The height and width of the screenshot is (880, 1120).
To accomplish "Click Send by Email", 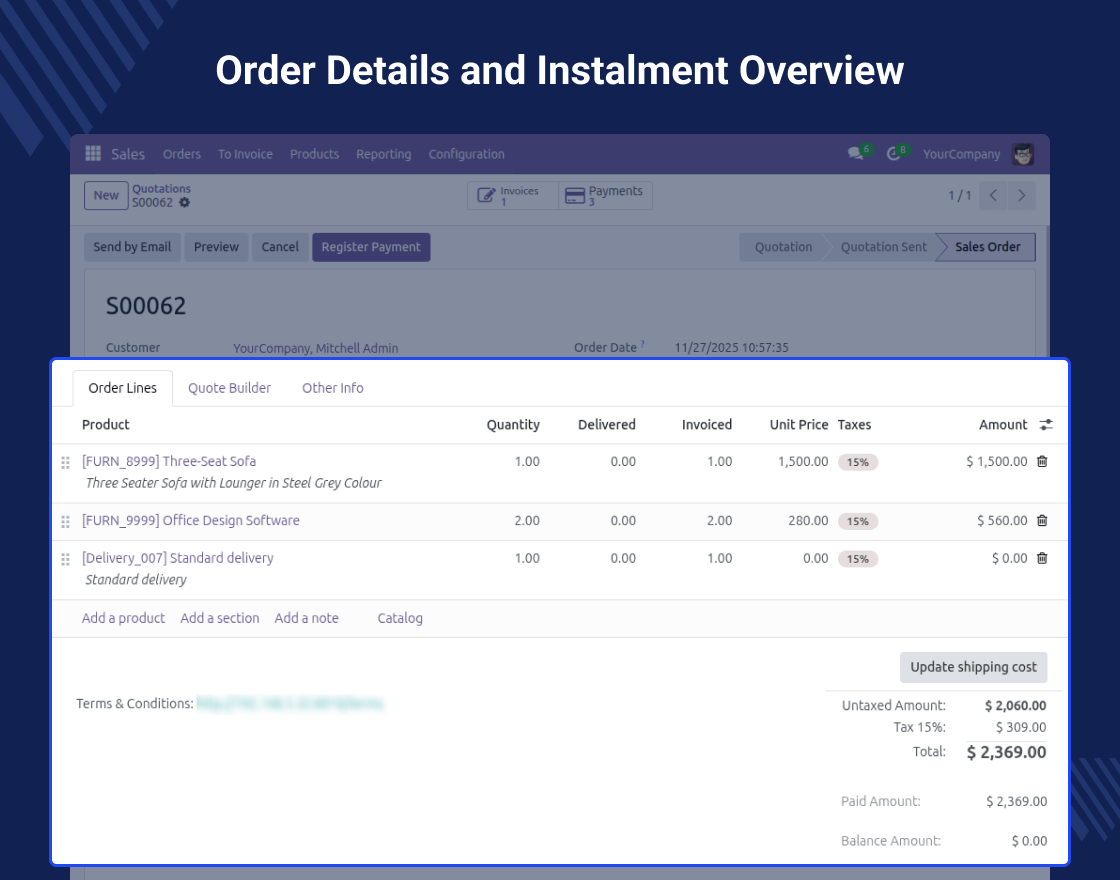I will [132, 247].
